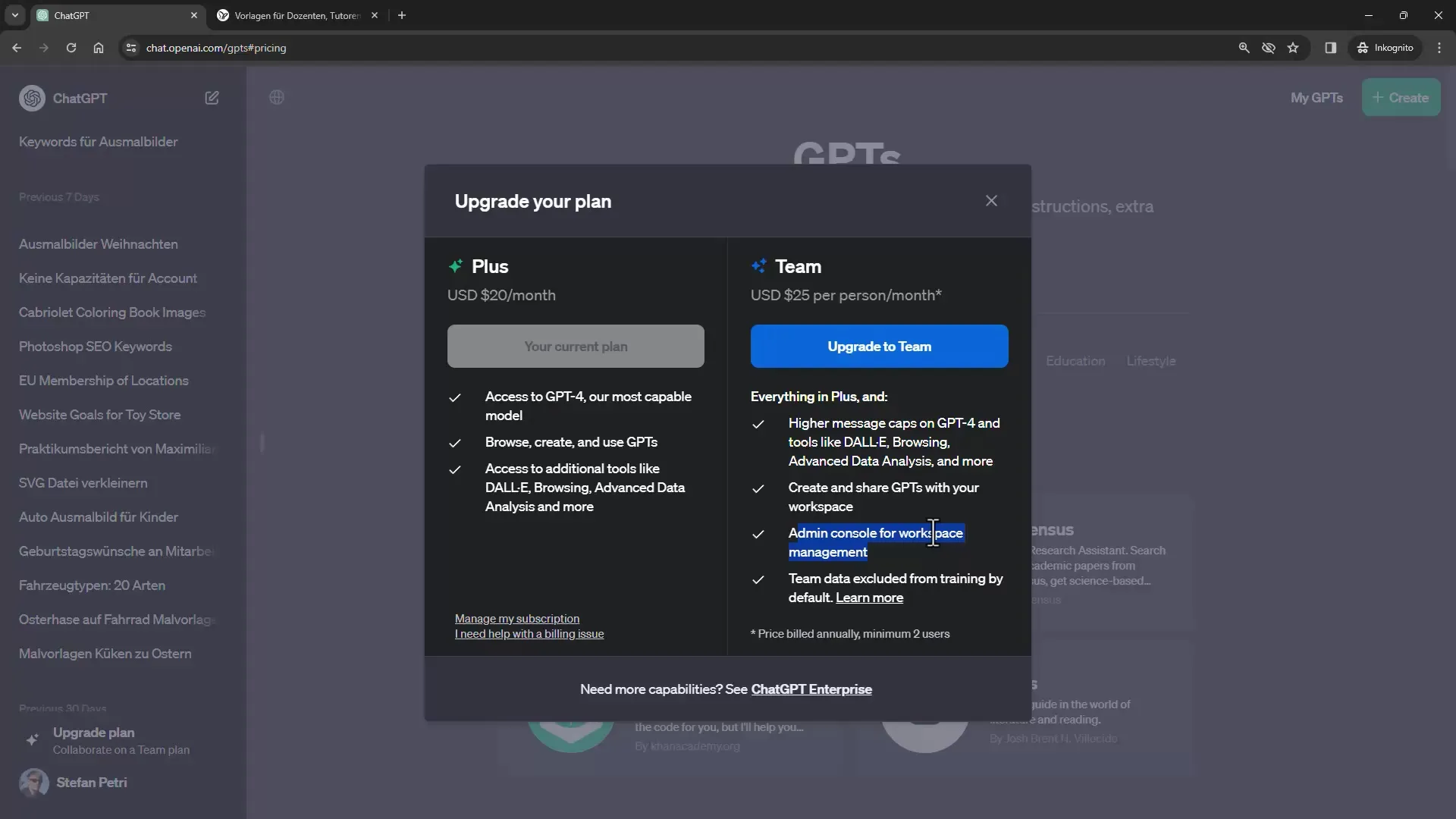1456x819 pixels.
Task: Click Upgrade to Team button
Action: (879, 346)
